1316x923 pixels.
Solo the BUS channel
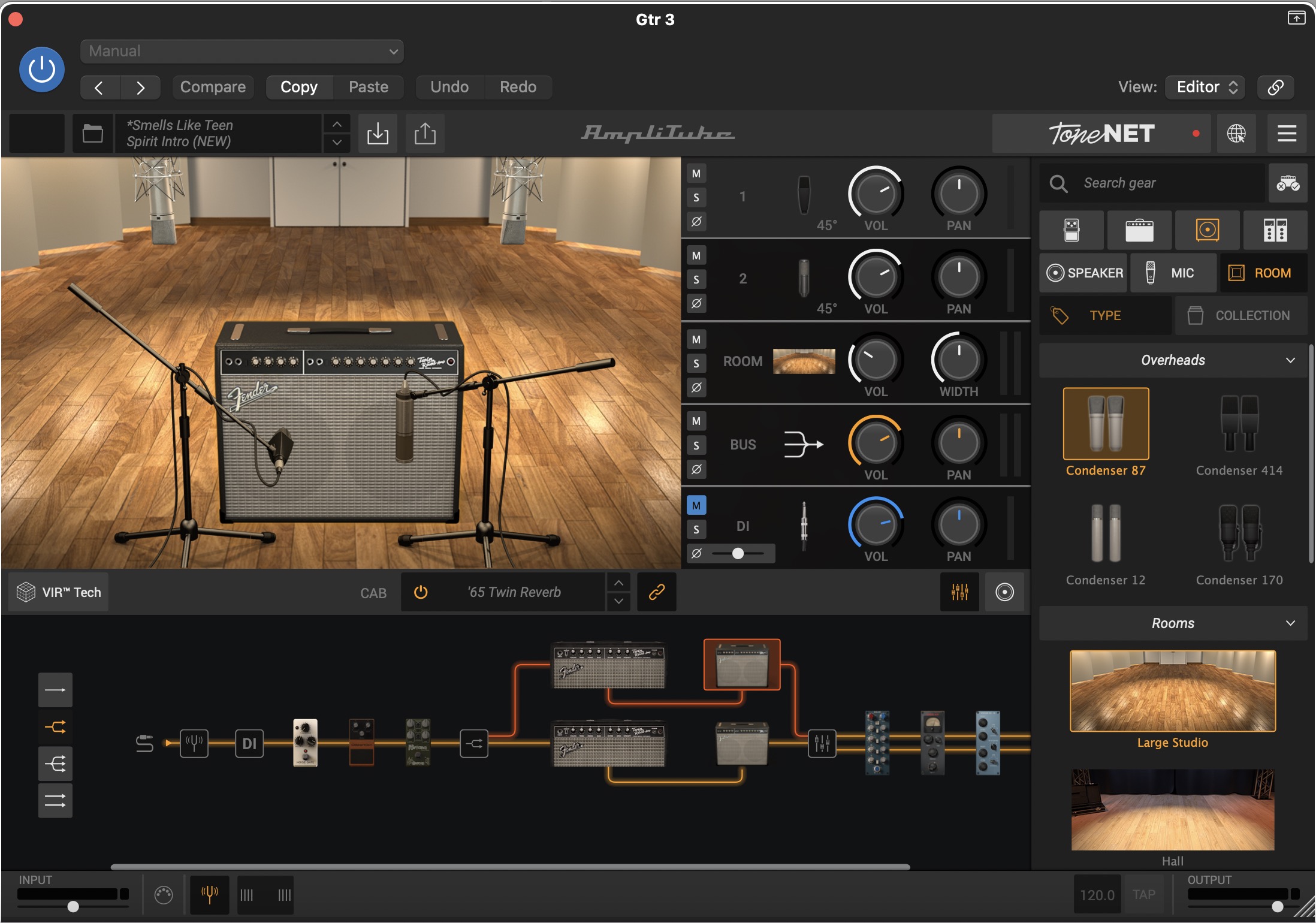coord(696,445)
